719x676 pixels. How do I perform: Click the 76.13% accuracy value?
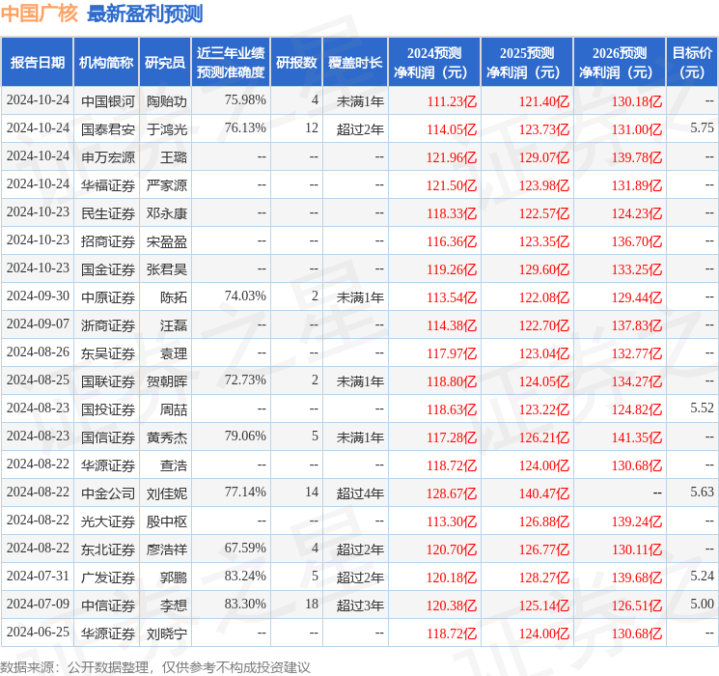point(245,127)
